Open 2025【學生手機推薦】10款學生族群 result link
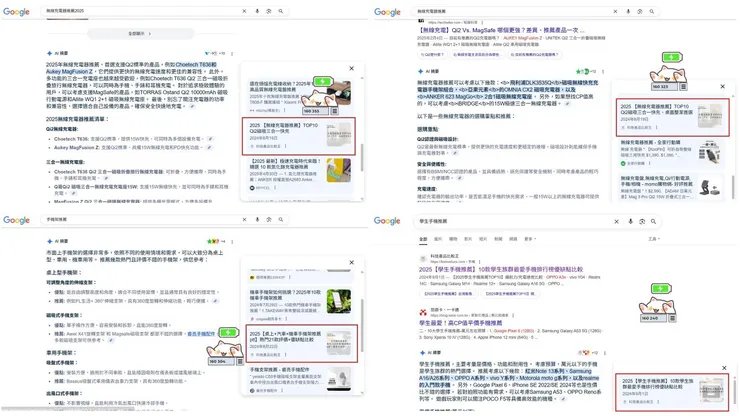The height and width of the screenshot is (416, 740). click(501, 269)
